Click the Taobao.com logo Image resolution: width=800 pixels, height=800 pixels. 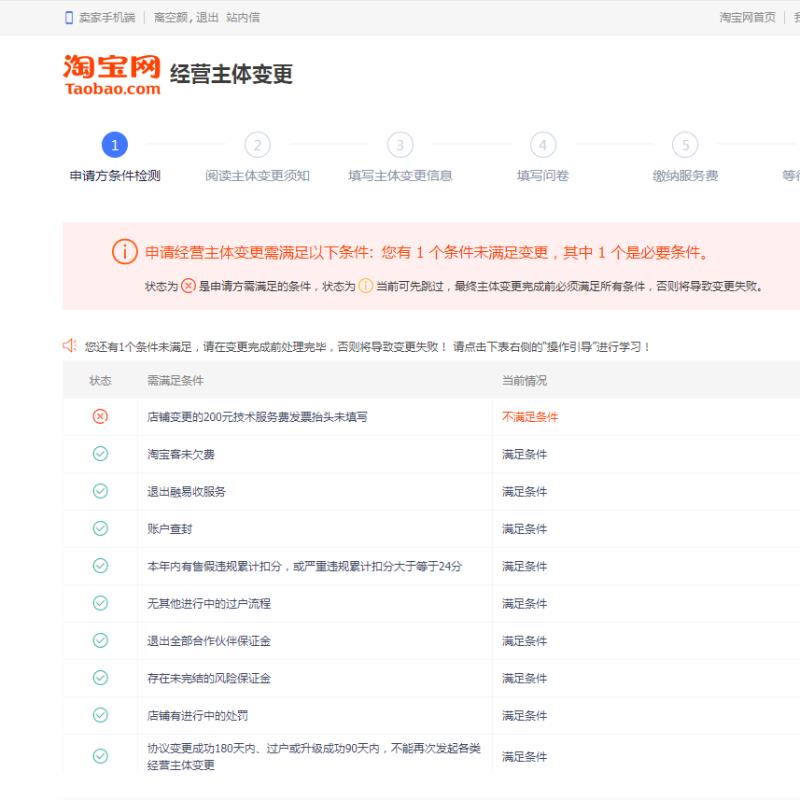coord(112,74)
